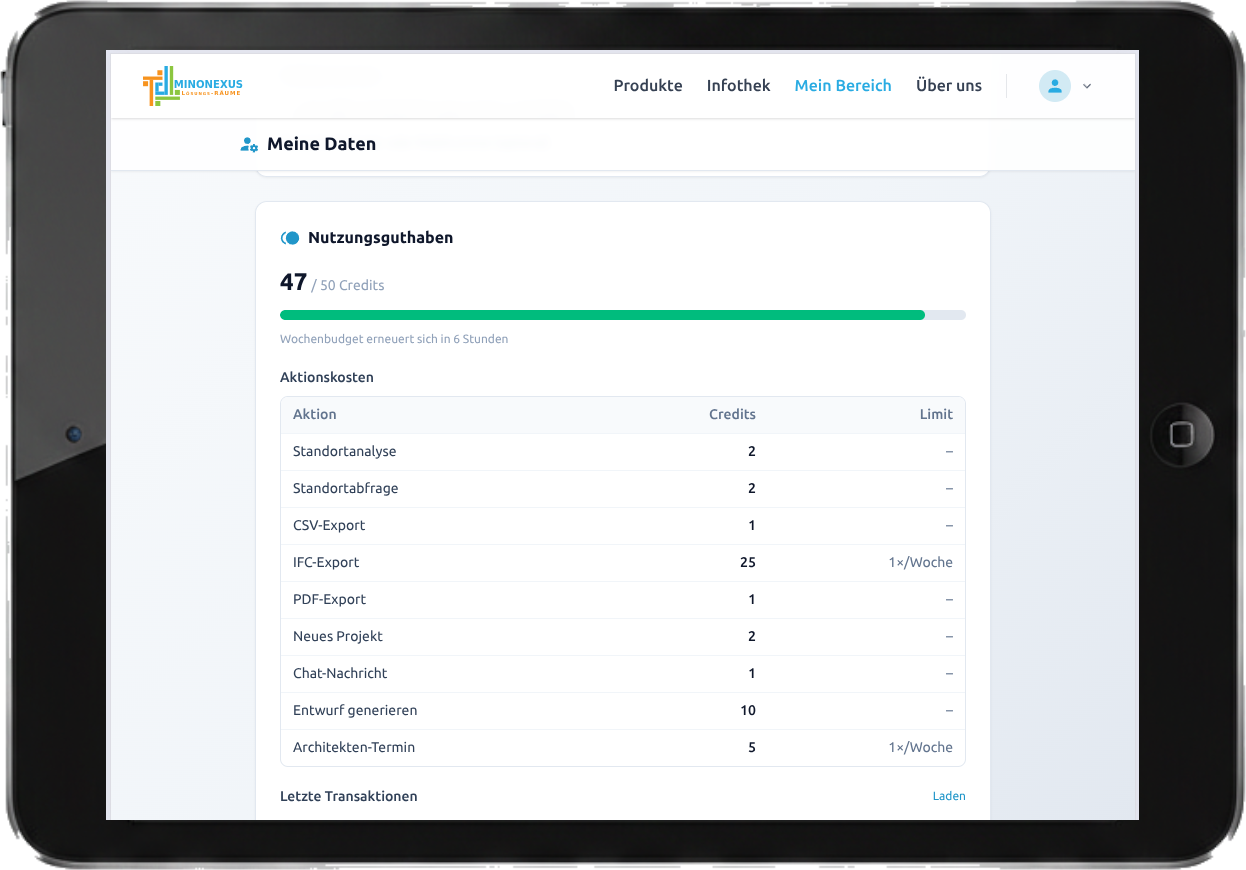Click the Architekten-Termin row
1246x870 pixels.
[622, 747]
